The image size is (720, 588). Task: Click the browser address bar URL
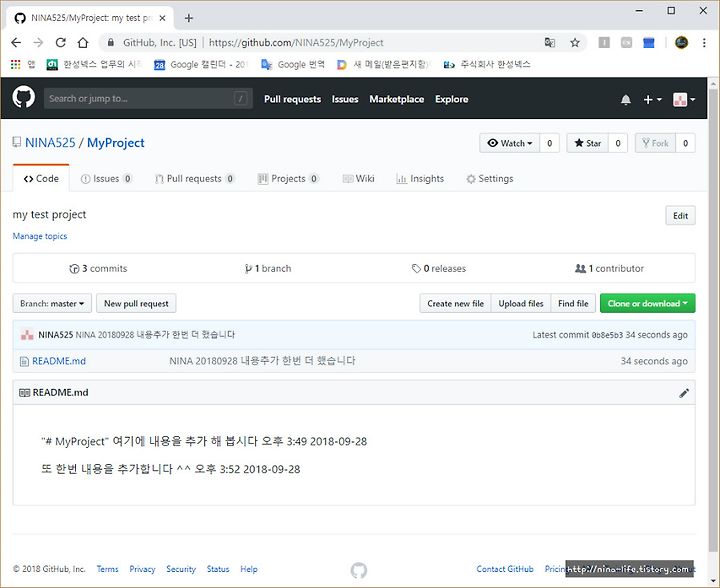pyautogui.click(x=296, y=43)
